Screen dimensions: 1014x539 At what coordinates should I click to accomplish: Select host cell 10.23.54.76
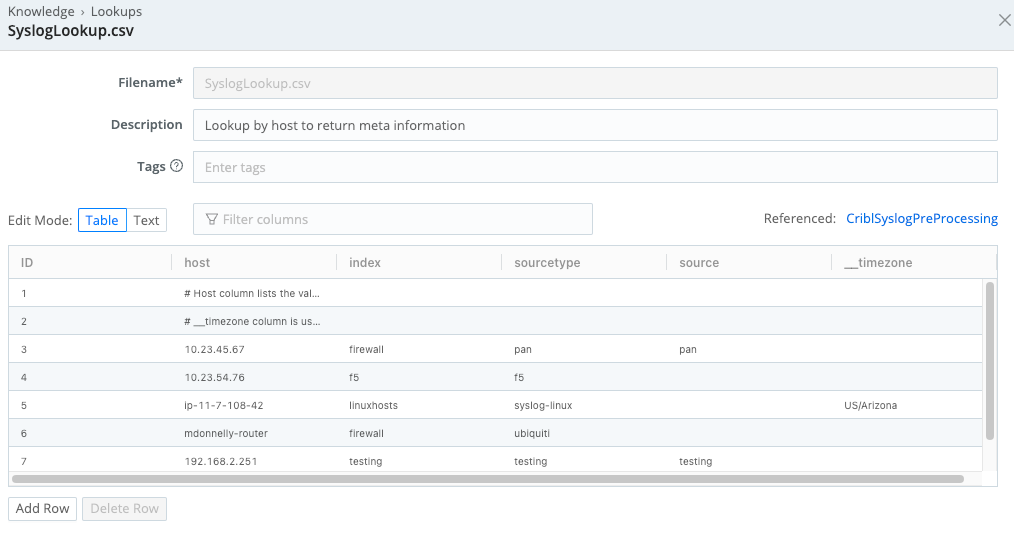215,377
